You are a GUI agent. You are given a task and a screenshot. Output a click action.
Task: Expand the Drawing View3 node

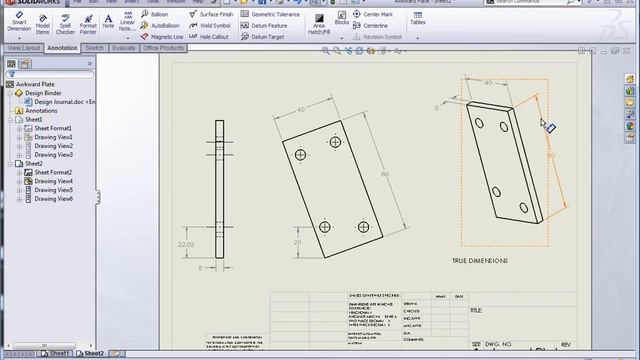(x=19, y=155)
